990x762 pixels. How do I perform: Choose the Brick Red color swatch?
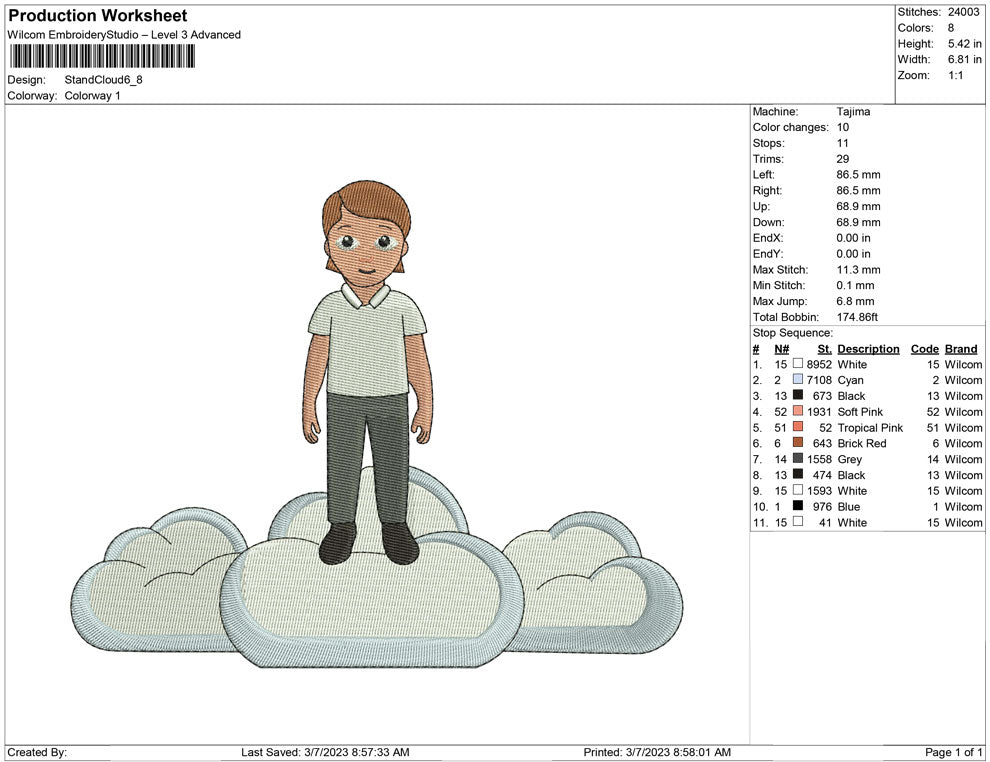(797, 443)
